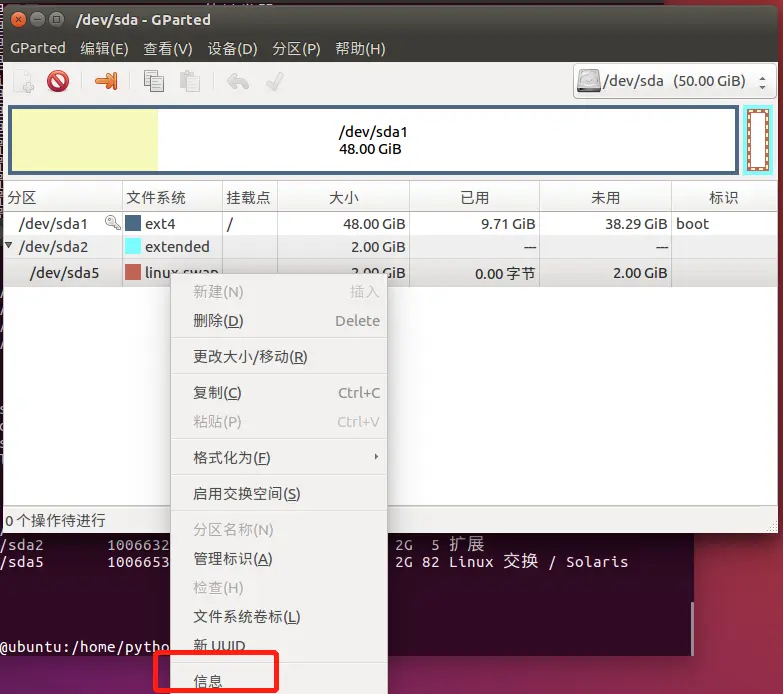
Task: Click the cyan extended color swatch
Action: 132,246
